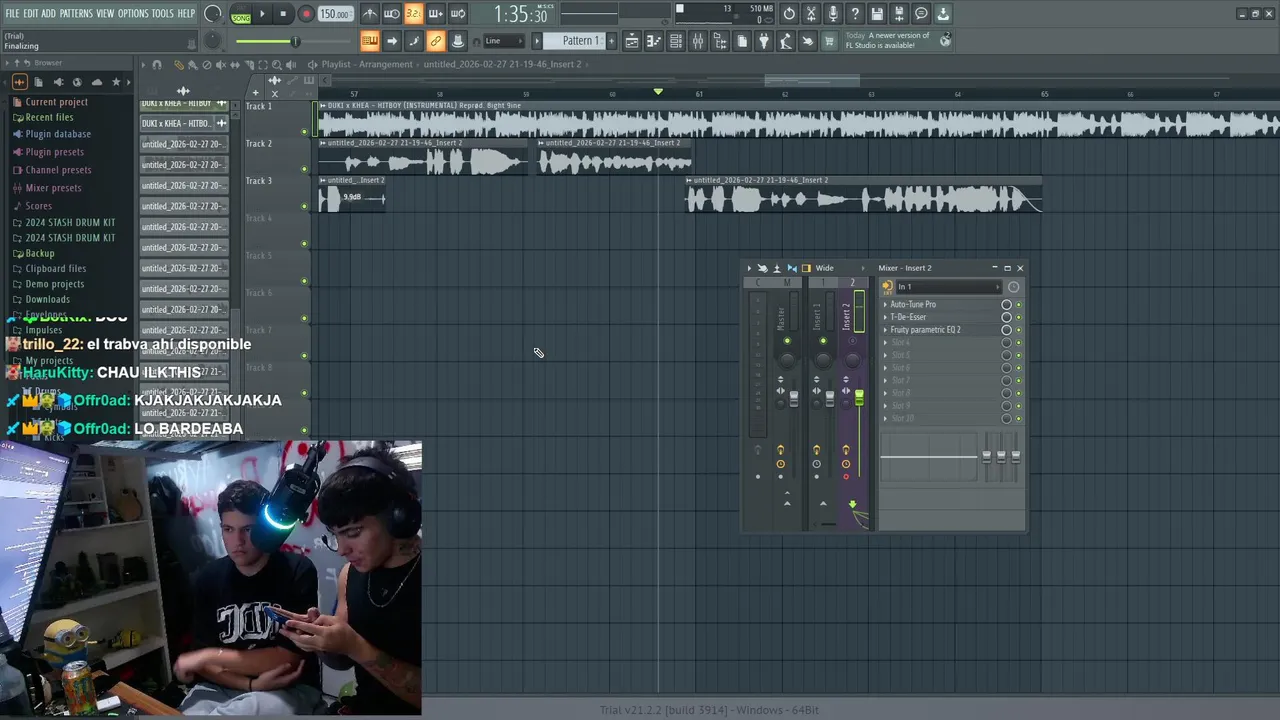Select the playlist Paint brush tool

193,65
